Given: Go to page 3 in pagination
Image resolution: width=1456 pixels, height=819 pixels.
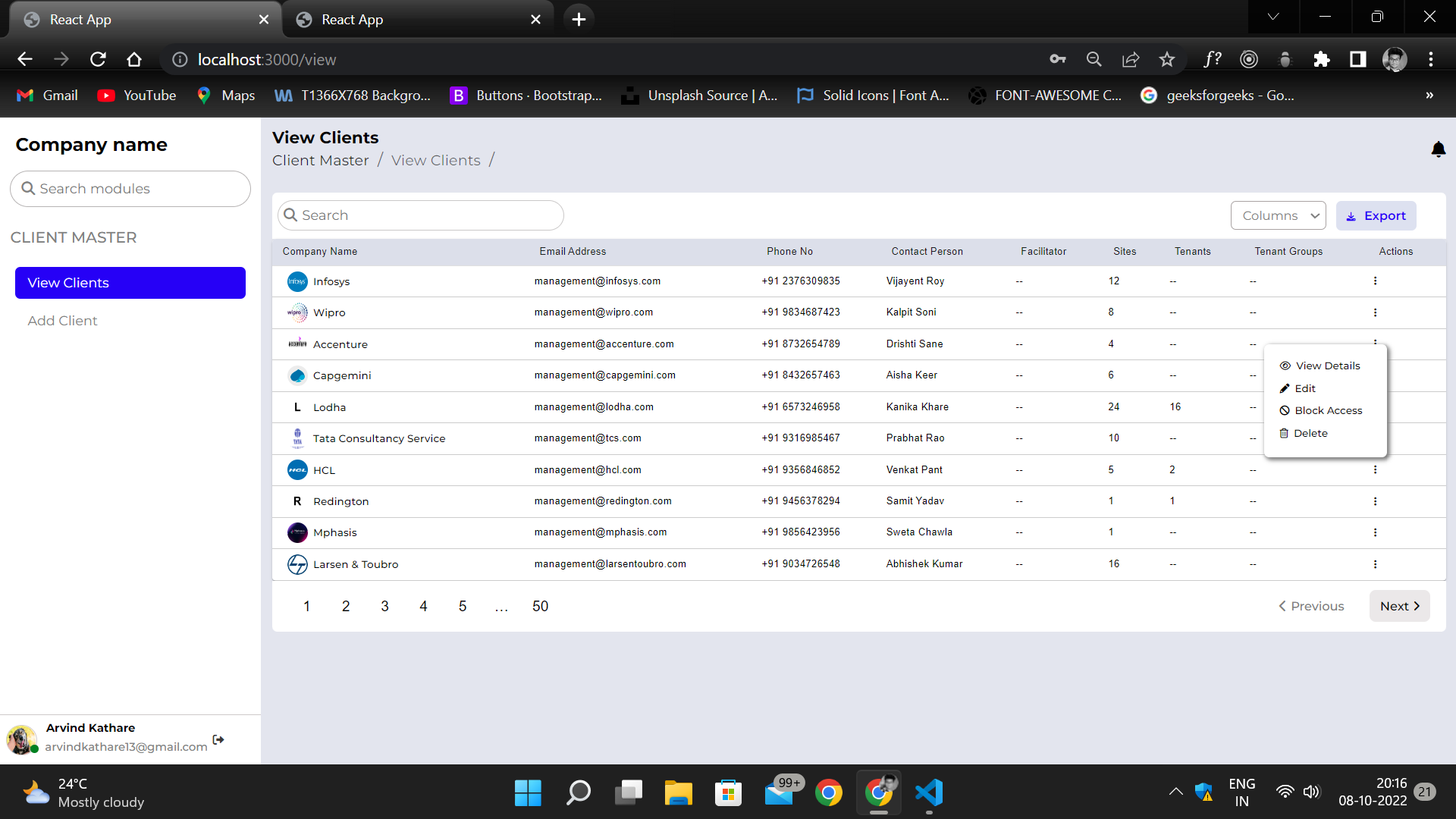Looking at the screenshot, I should (384, 607).
